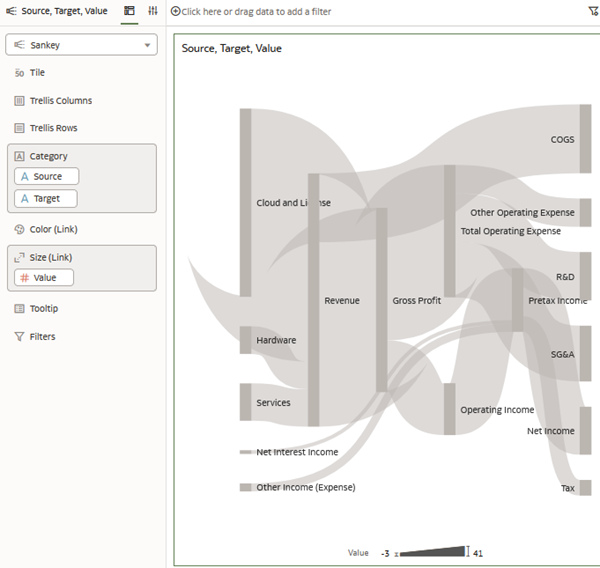Click the Value size legend wedge

coord(432,552)
